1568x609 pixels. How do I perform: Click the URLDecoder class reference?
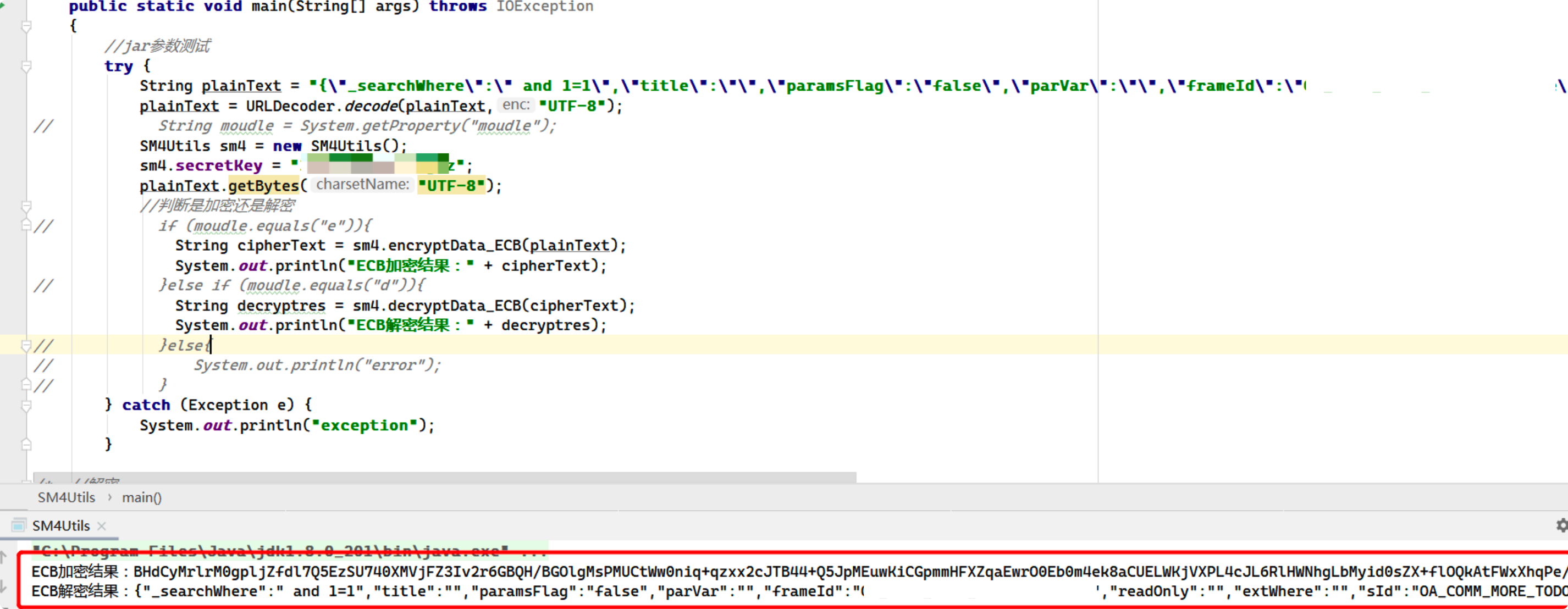(x=290, y=106)
